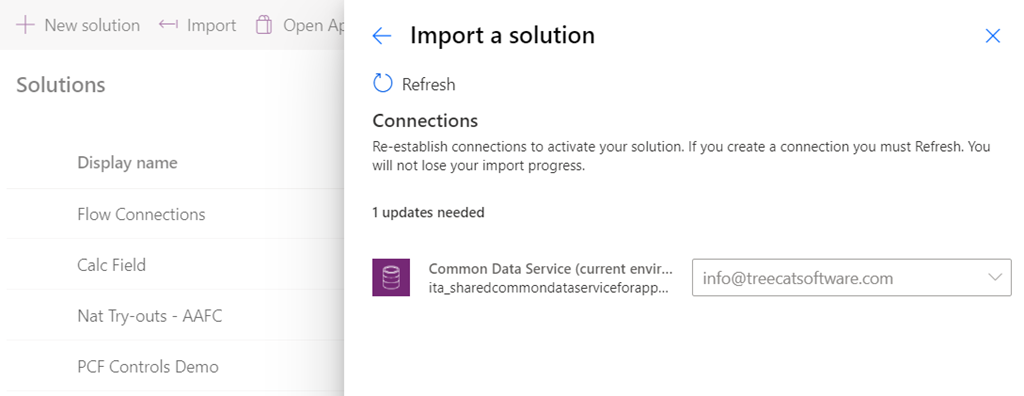Click the Common Data Service (current envir... name
Image resolution: width=1024 pixels, height=396 pixels.
(x=551, y=269)
